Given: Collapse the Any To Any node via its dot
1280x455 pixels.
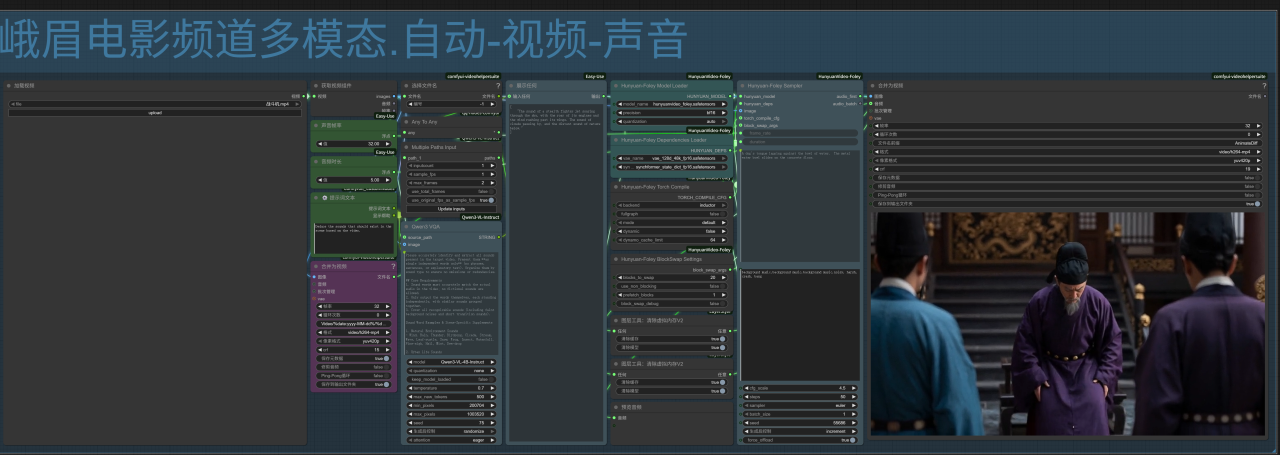Looking at the screenshot, I should click(406, 122).
